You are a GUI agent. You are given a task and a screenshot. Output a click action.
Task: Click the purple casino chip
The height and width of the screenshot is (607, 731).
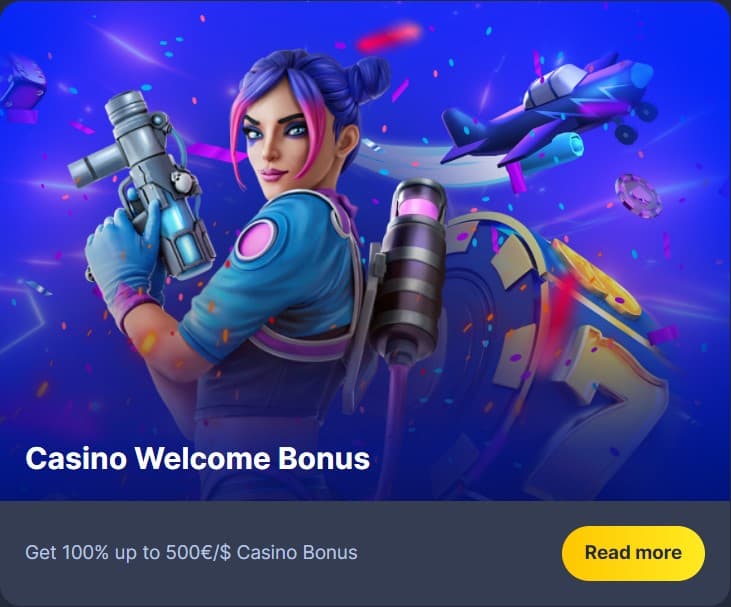[x=638, y=196]
